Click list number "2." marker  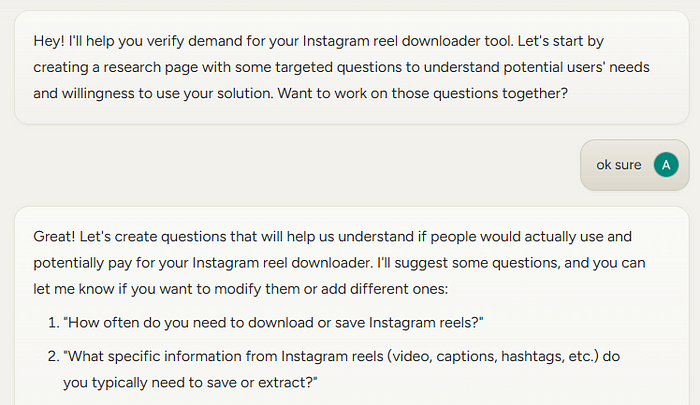click(54, 356)
